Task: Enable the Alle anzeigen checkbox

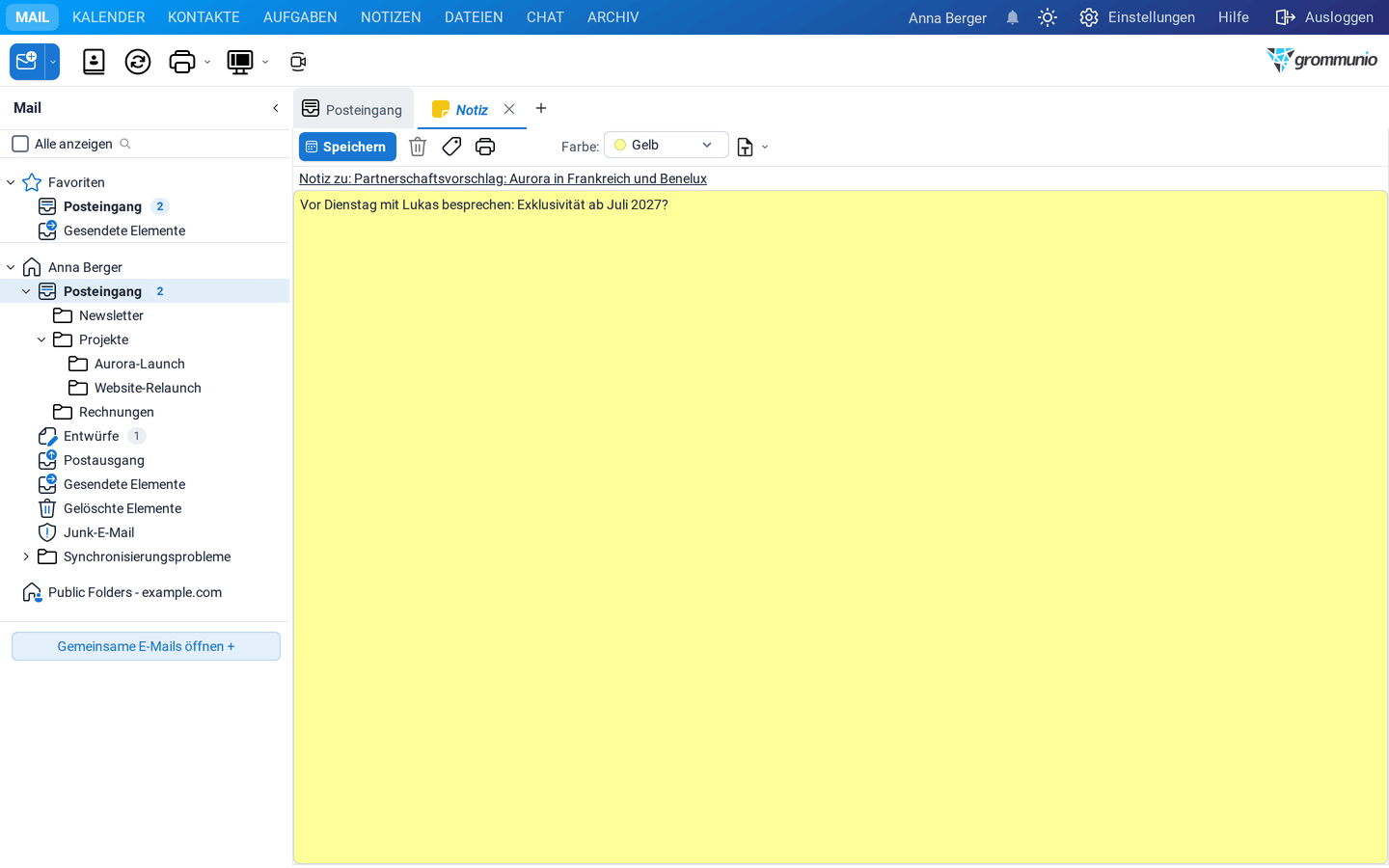Action: click(20, 144)
